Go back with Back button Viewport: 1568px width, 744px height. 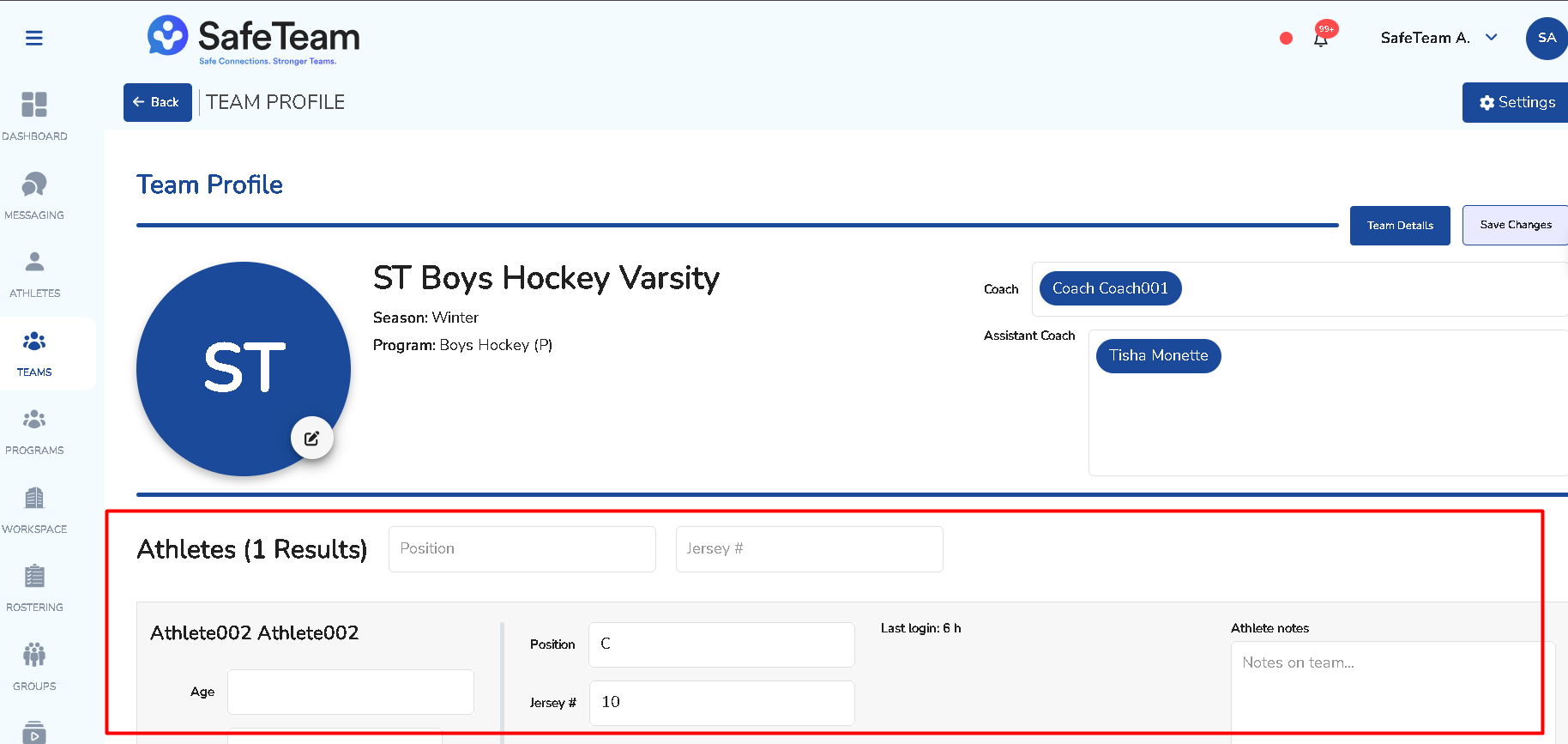click(x=158, y=102)
